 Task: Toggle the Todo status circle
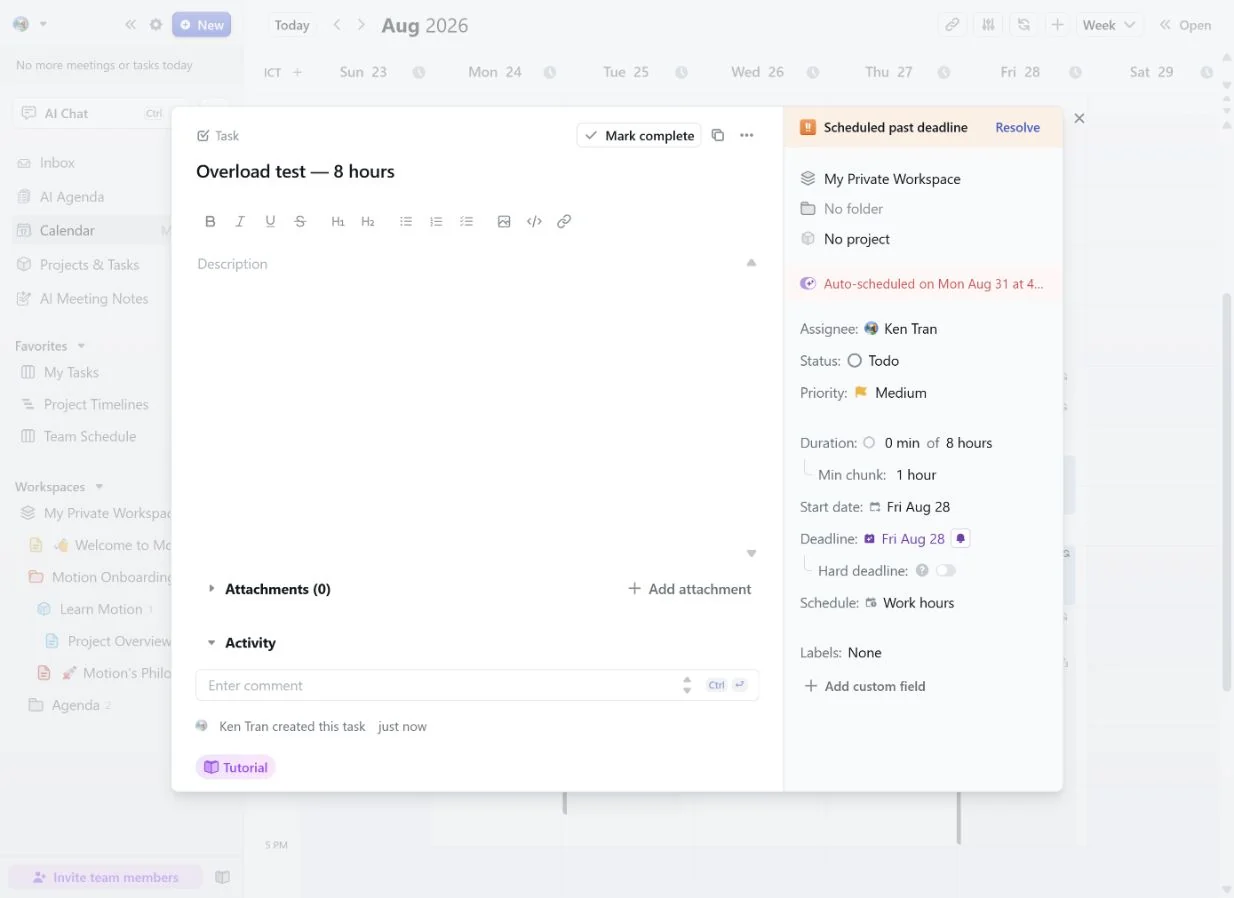854,360
